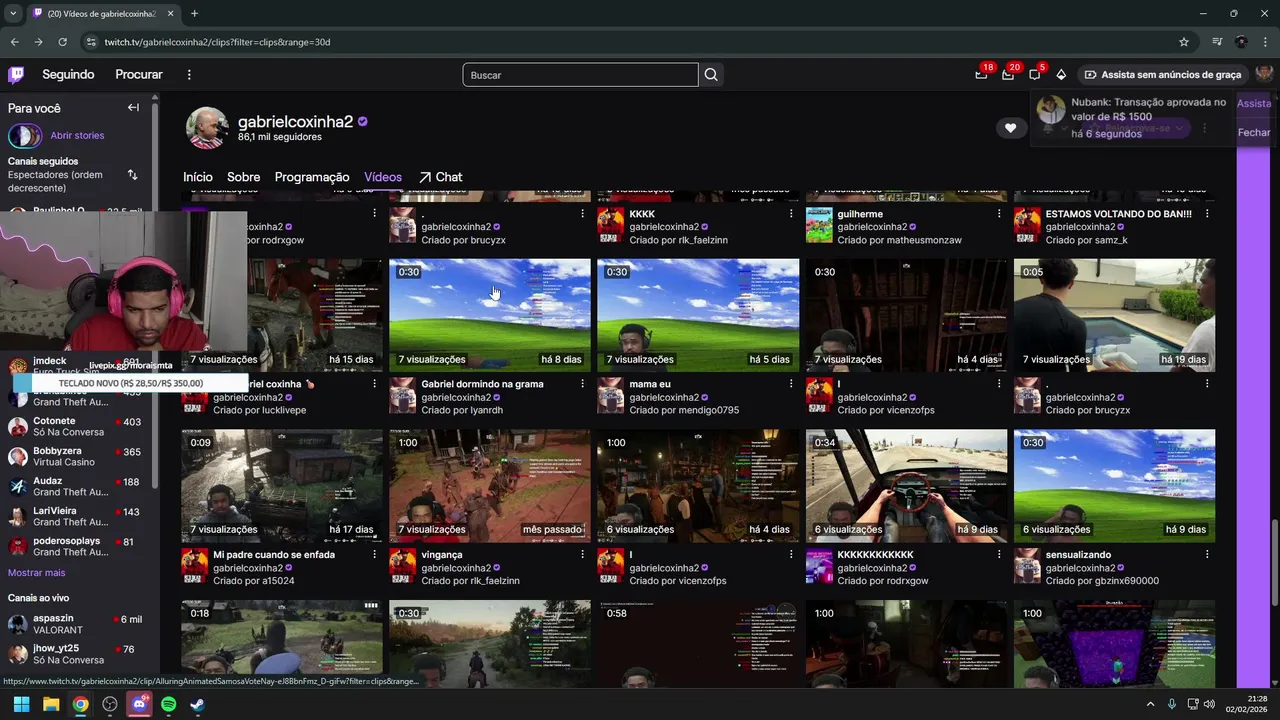Open the Início tab

(198, 177)
